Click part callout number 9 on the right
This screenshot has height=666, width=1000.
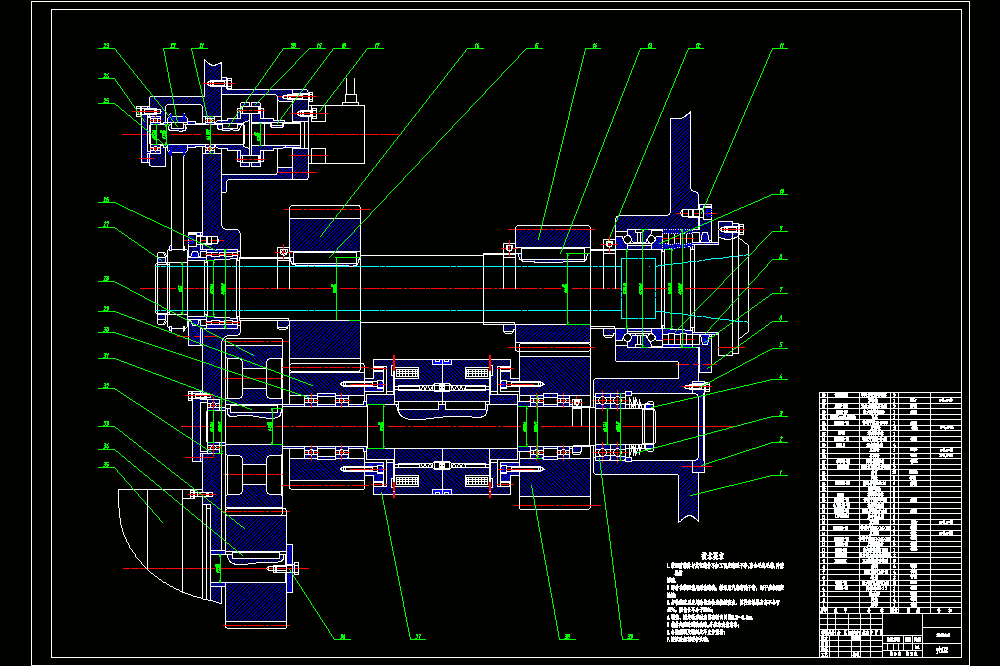783,228
